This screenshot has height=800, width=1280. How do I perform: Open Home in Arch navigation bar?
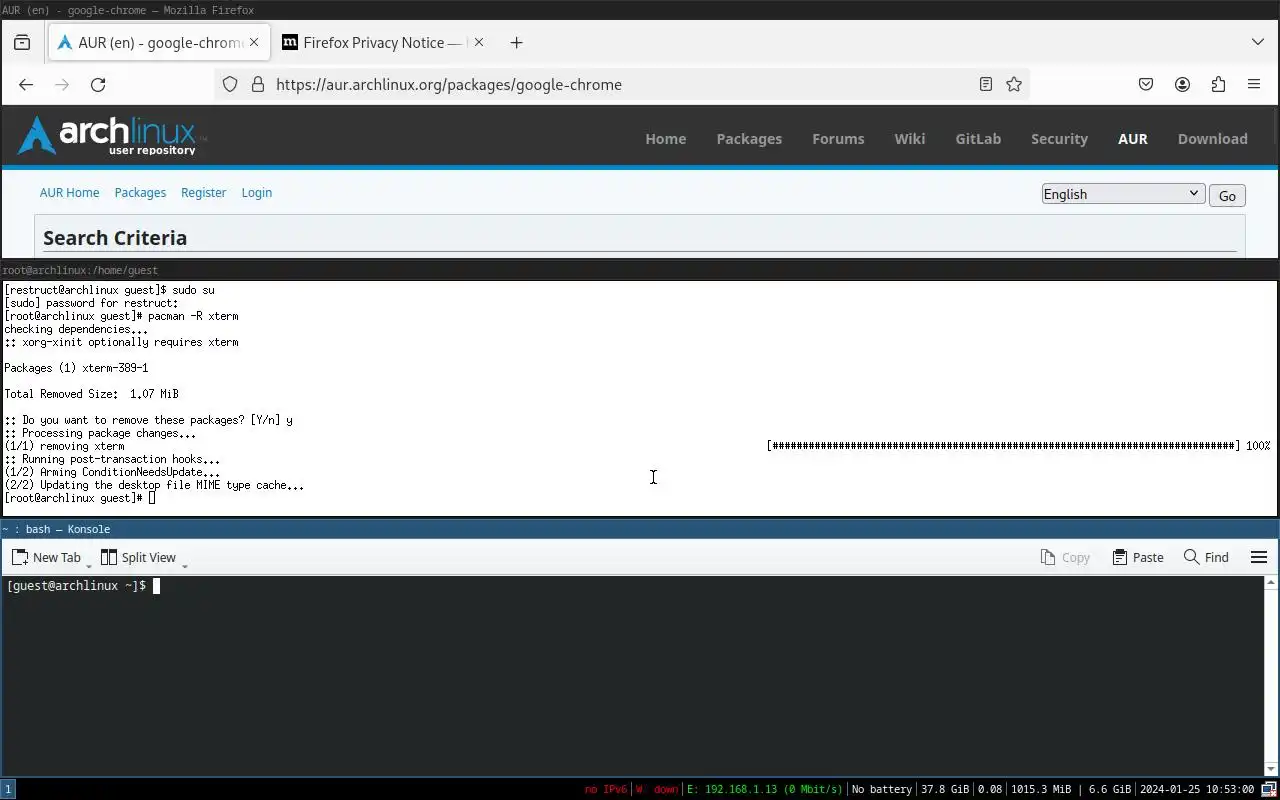point(665,139)
